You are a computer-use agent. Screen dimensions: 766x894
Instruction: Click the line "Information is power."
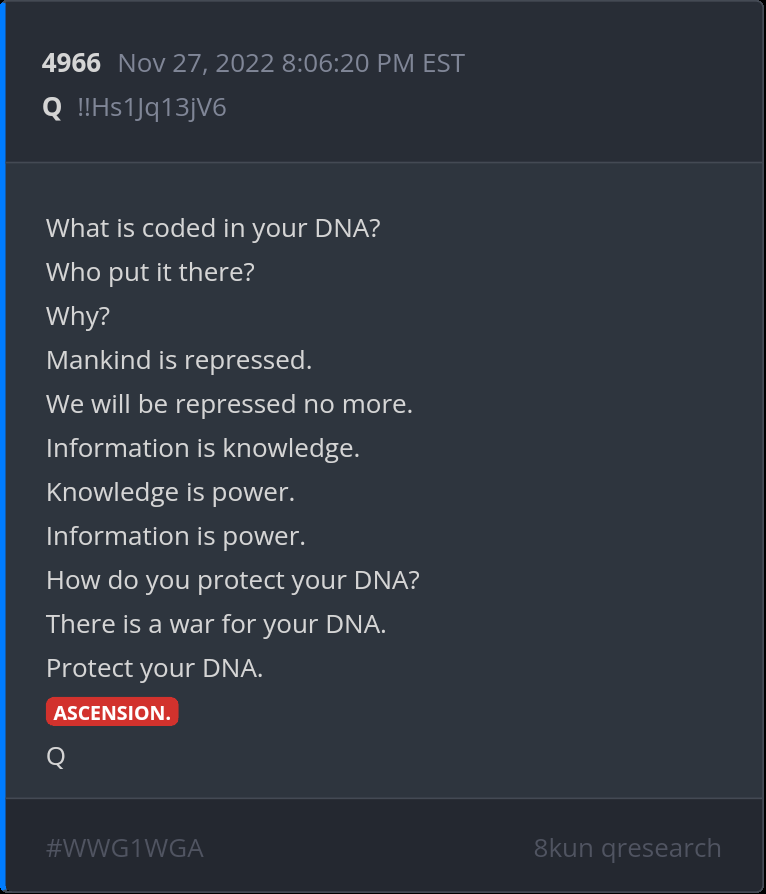[176, 536]
